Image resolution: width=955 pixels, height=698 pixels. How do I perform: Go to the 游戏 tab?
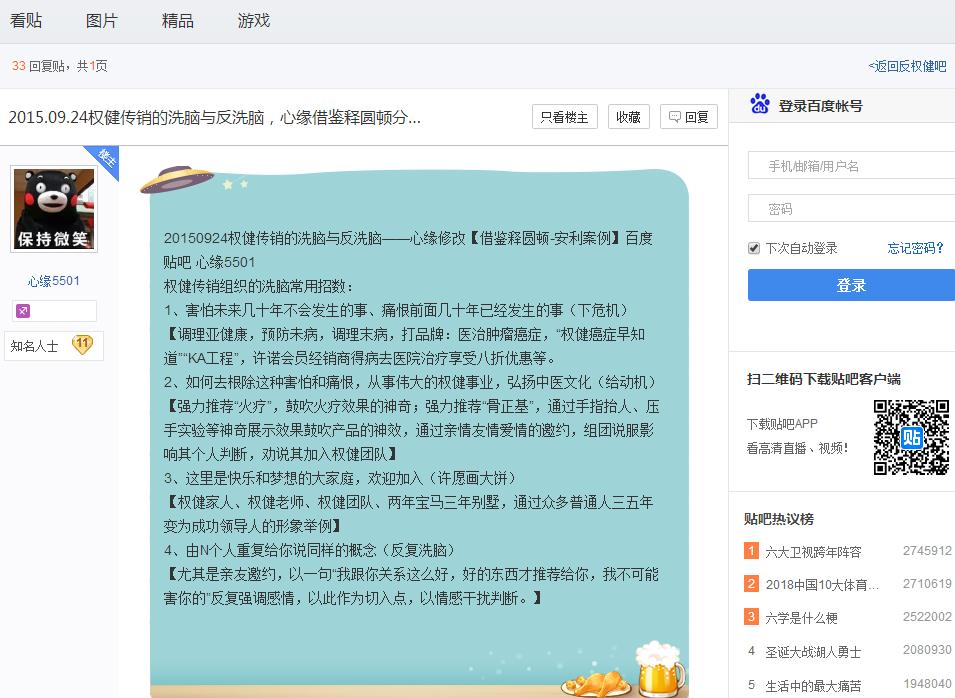(x=254, y=21)
